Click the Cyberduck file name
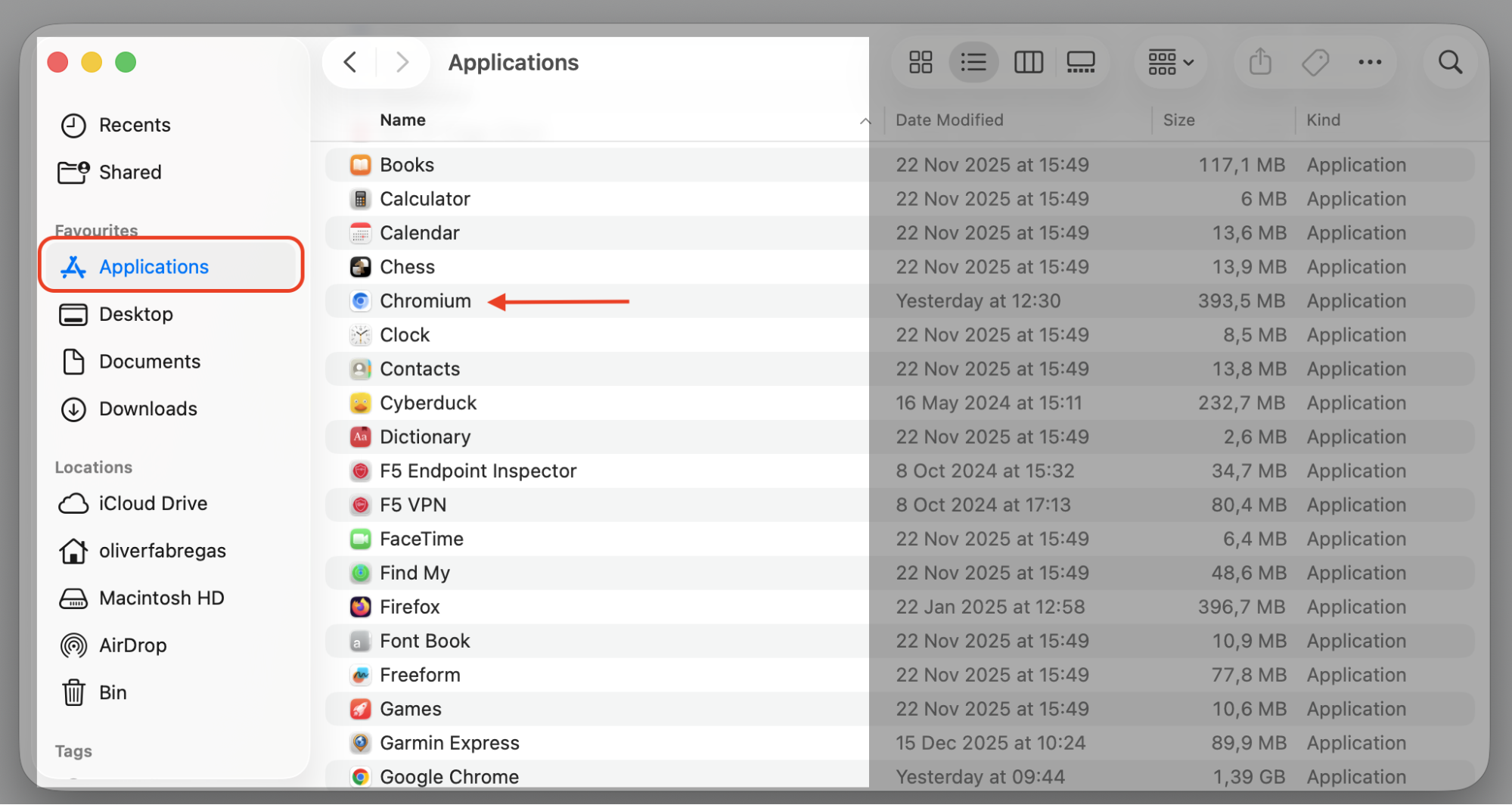1512x805 pixels. 428,402
